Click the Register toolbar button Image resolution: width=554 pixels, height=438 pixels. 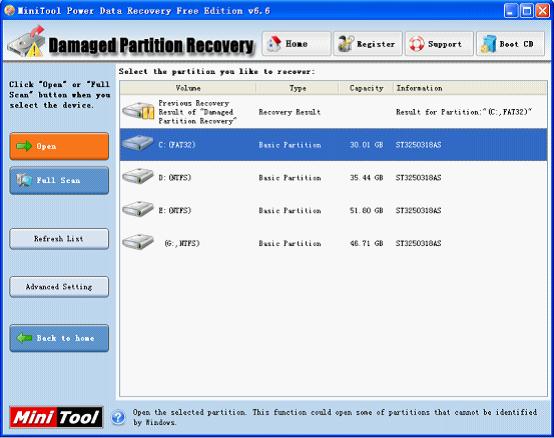coord(368,44)
